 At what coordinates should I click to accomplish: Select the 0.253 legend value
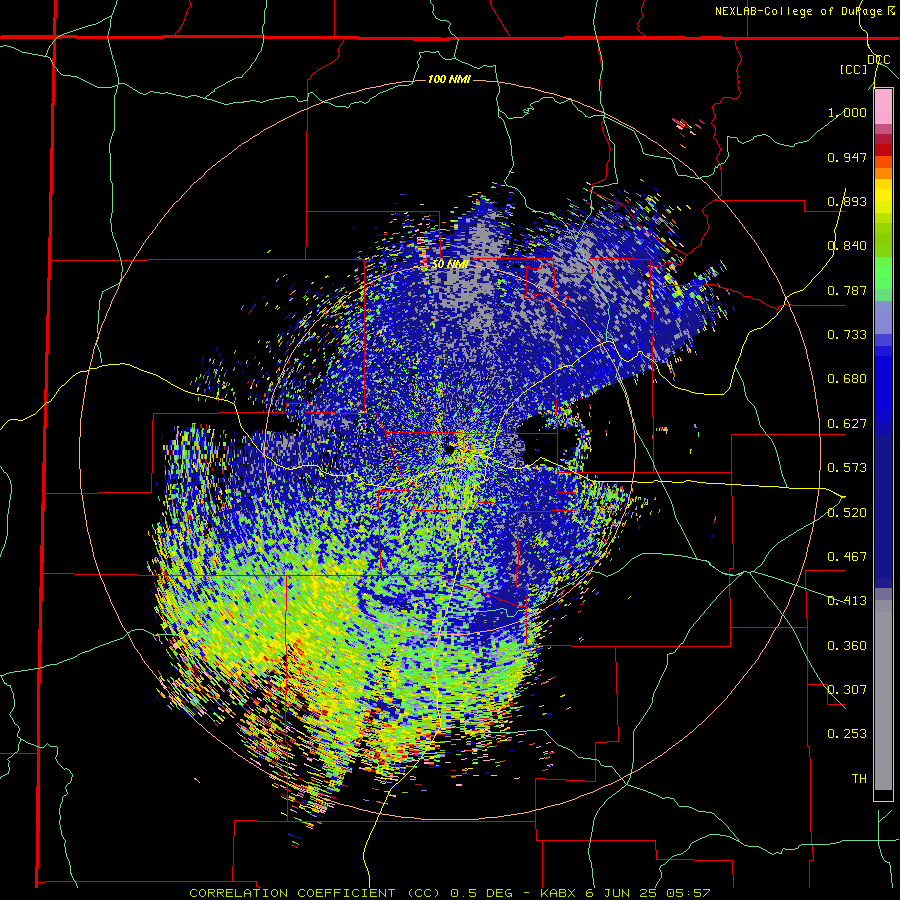[x=847, y=734]
